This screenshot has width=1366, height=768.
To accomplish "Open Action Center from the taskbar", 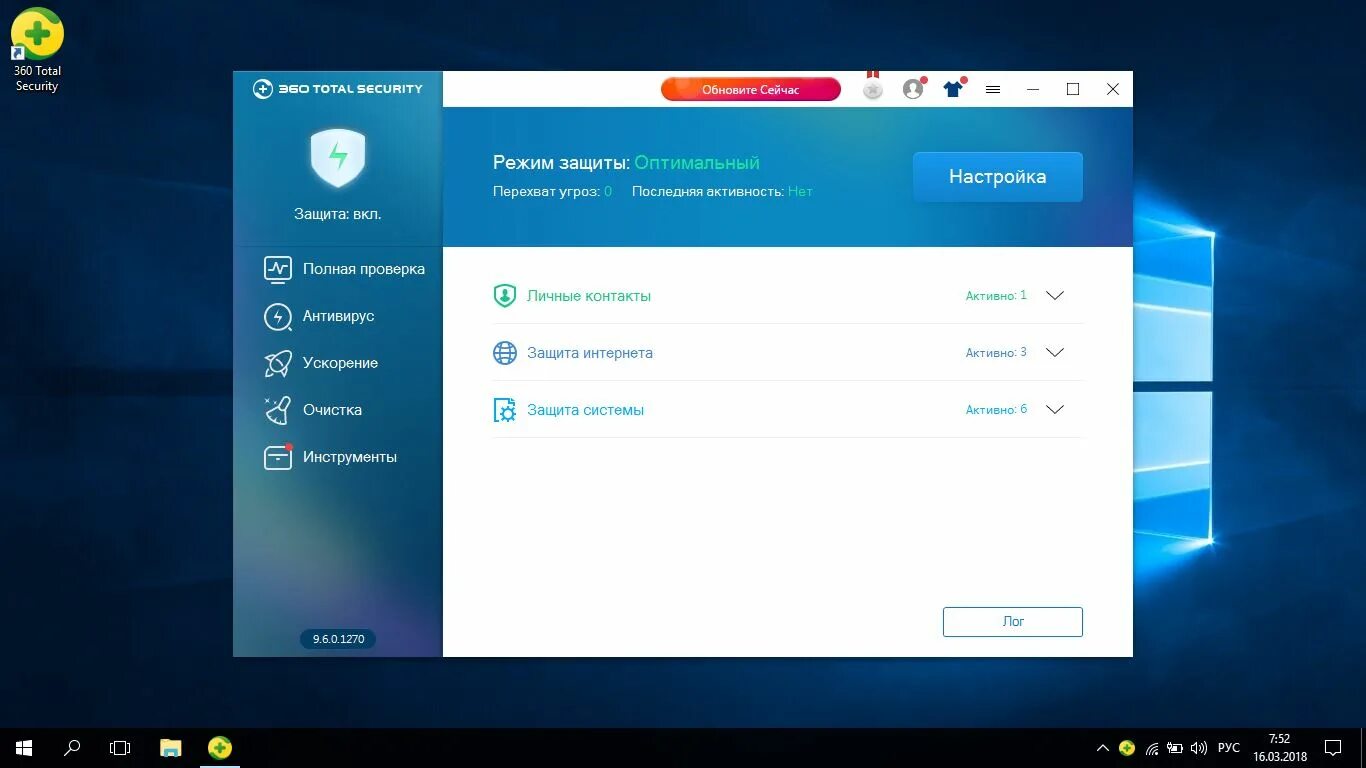I will point(1333,747).
